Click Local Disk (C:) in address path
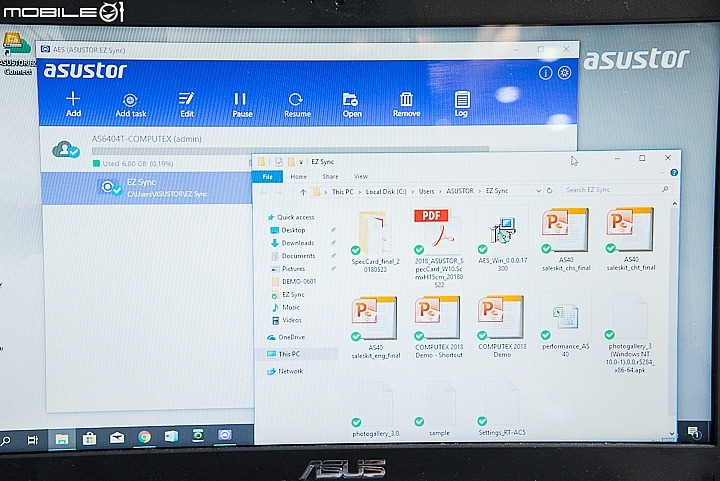This screenshot has height=481, width=720. pos(386,191)
